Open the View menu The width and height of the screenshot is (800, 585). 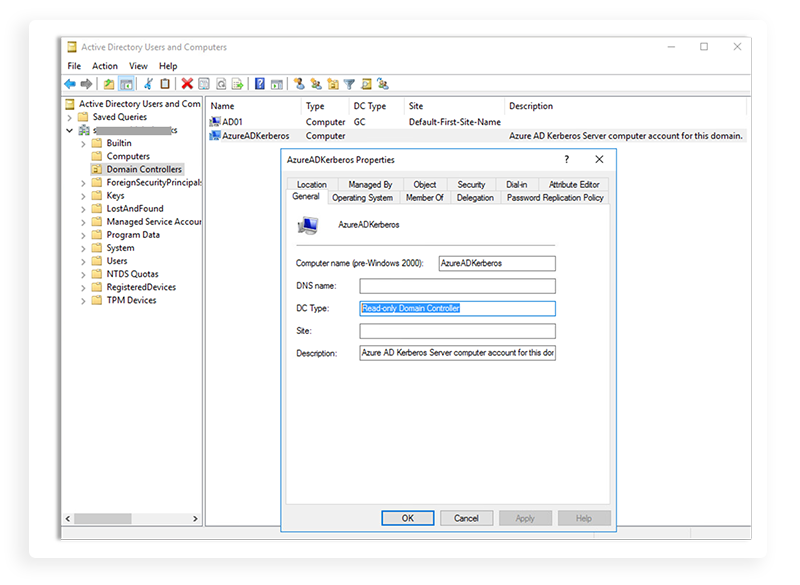tap(138, 66)
